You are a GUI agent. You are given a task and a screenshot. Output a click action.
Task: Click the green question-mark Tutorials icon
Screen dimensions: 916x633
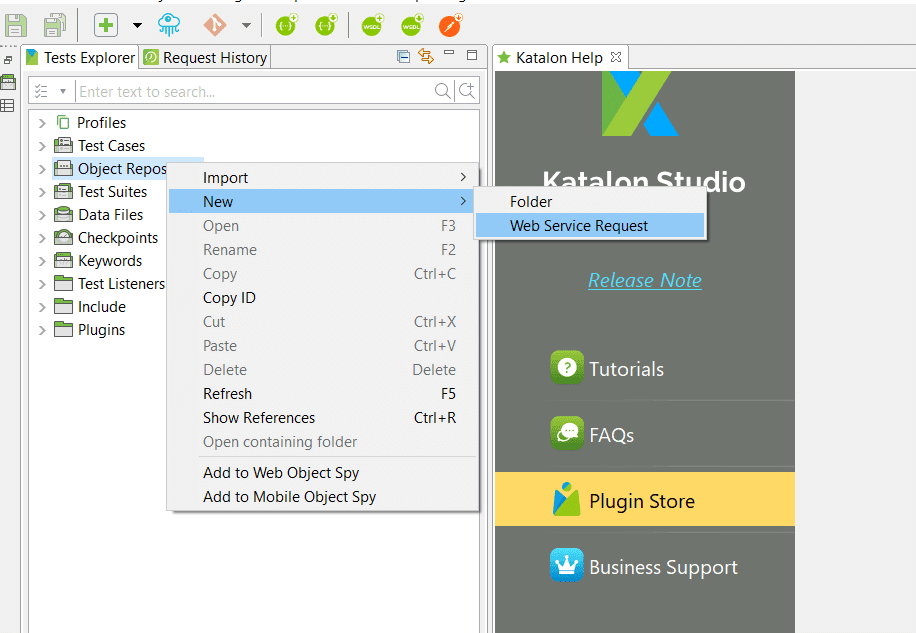click(x=567, y=367)
